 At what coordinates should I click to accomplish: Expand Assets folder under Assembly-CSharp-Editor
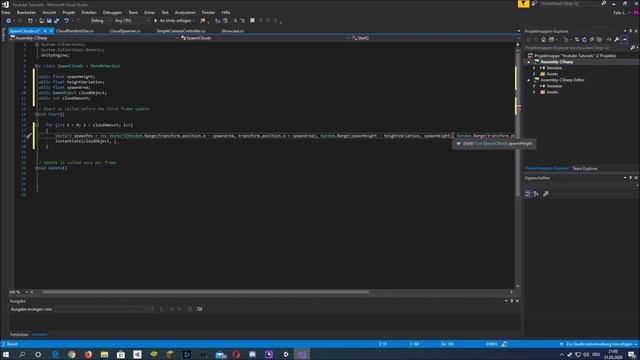(x=535, y=92)
